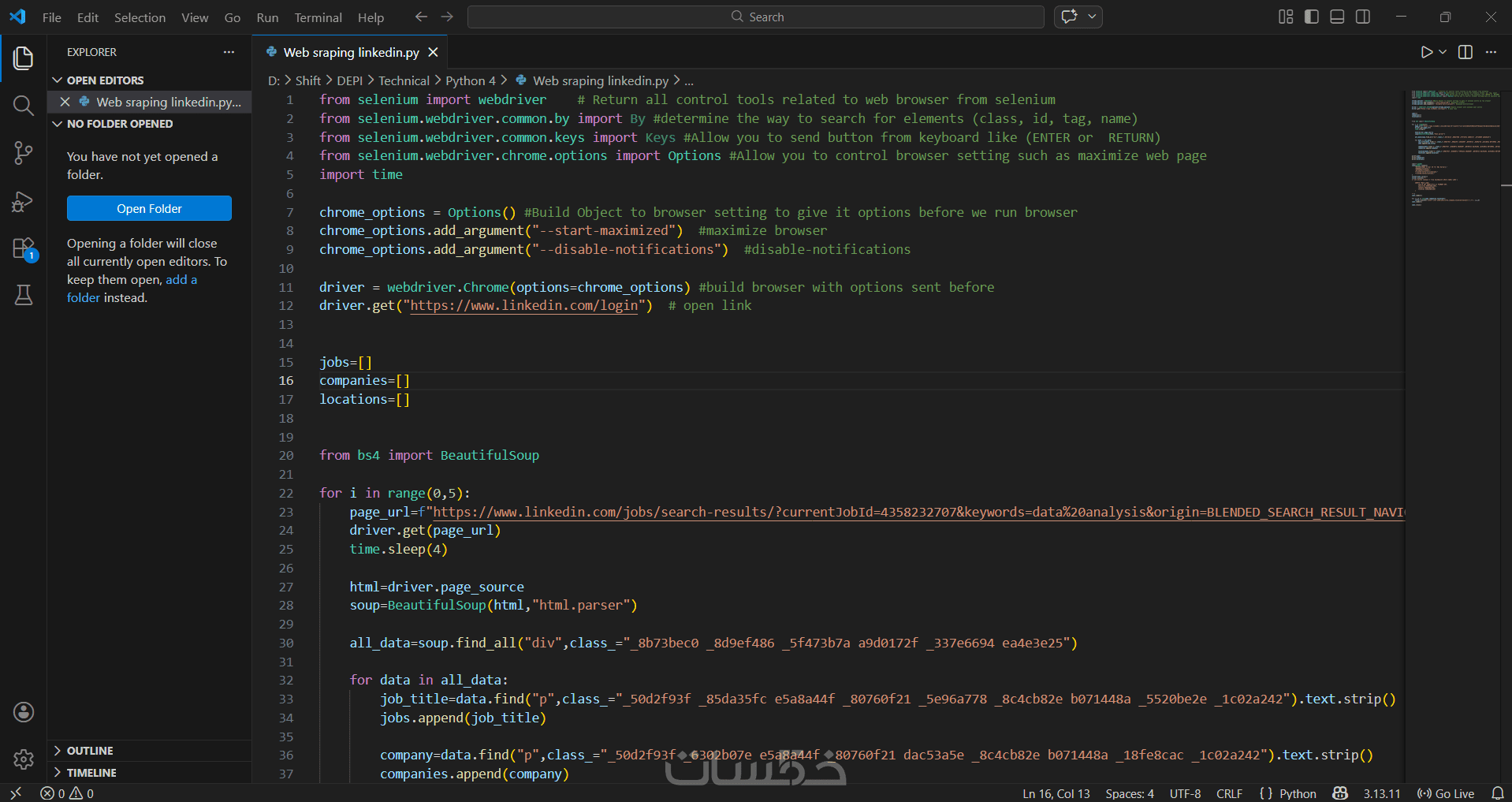Open Explorer Views and More Actions
Screen dimensions: 1512x802
coord(229,52)
